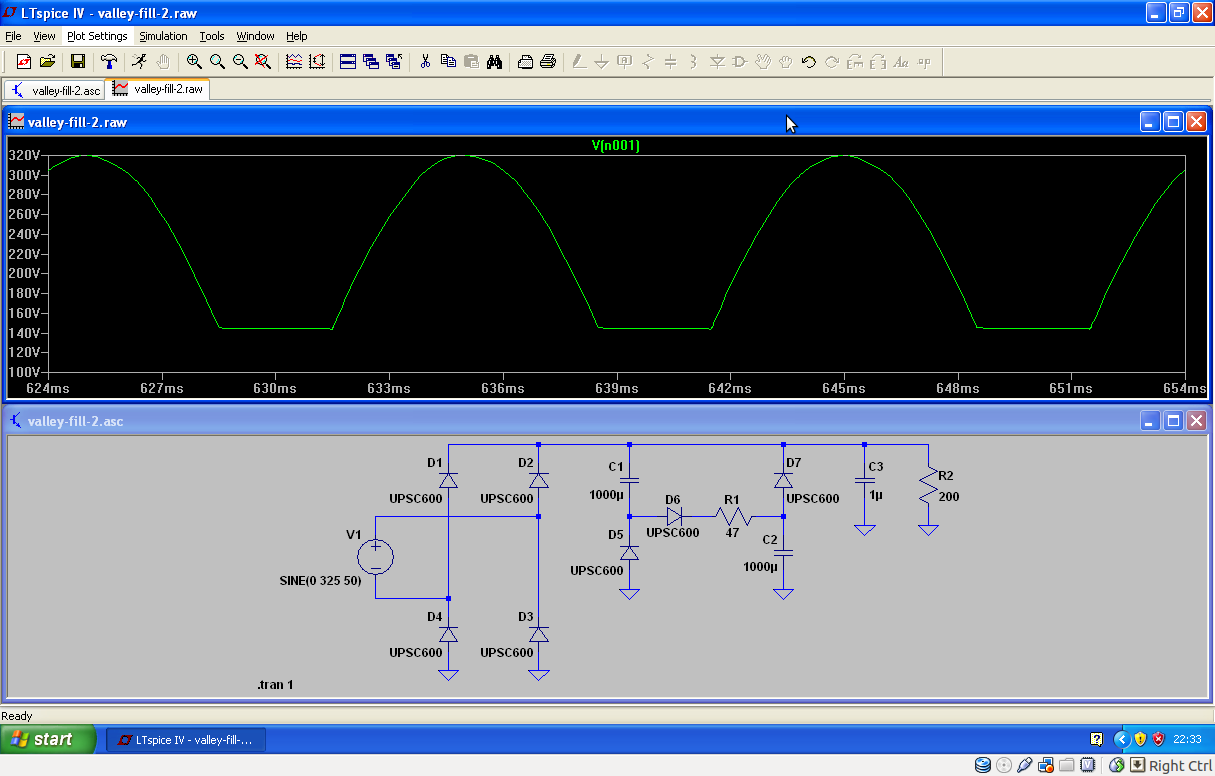Image resolution: width=1215 pixels, height=776 pixels.
Task: Click the New Schematic toolbar icon
Action: [x=24, y=62]
